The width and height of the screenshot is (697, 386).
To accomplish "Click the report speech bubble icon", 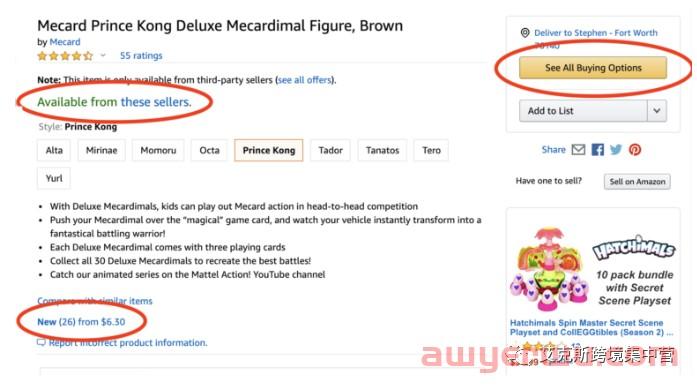I will [41, 342].
